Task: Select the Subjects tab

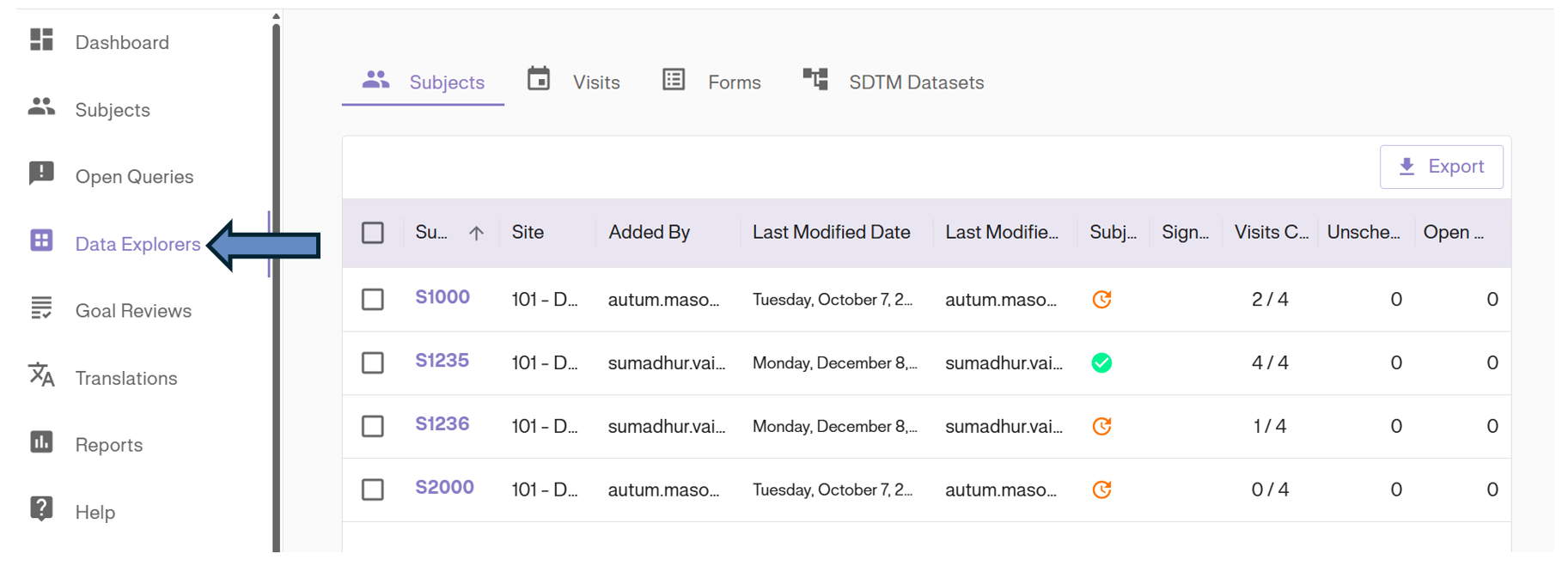Action: [446, 82]
